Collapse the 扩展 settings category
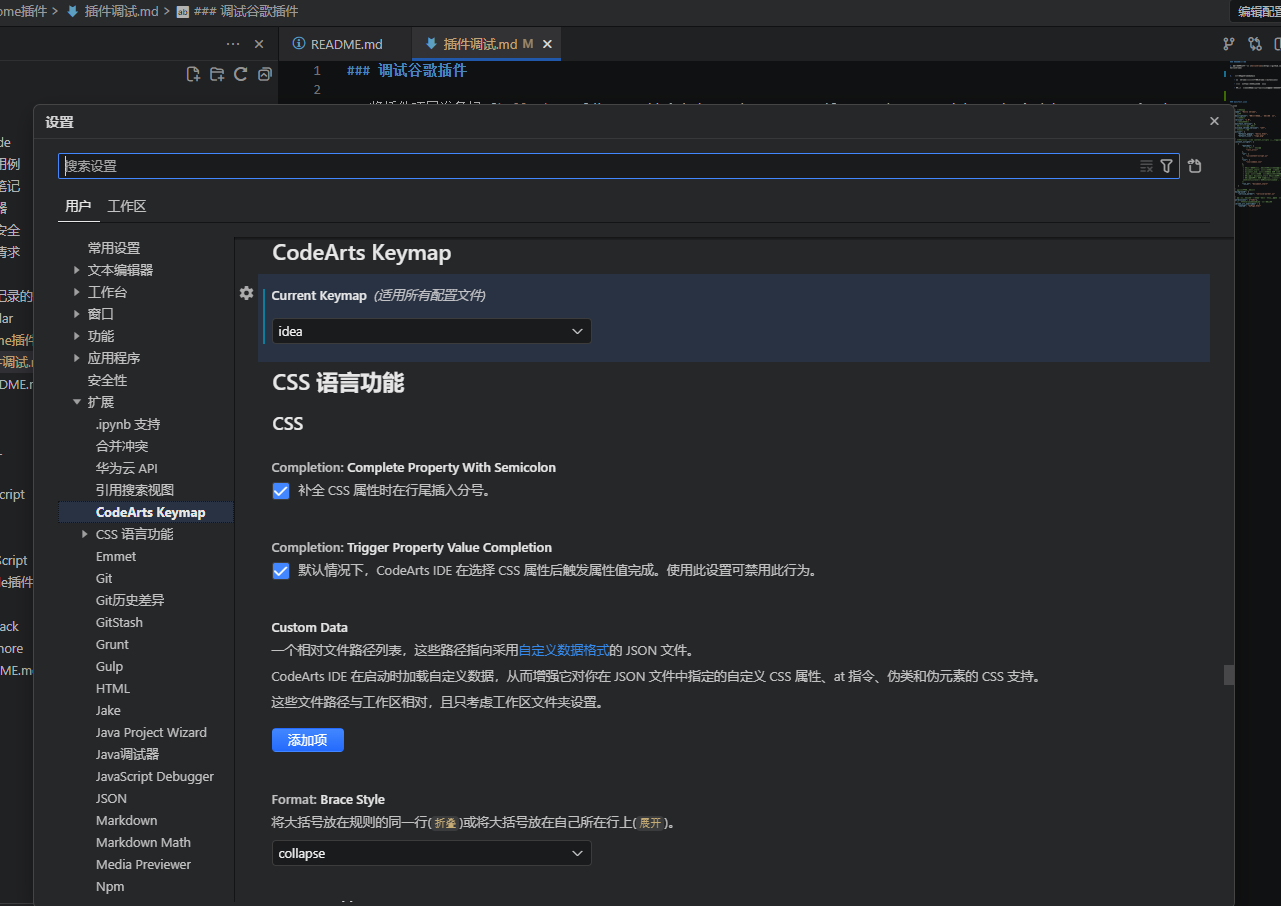This screenshot has height=906, width=1281. (x=77, y=402)
